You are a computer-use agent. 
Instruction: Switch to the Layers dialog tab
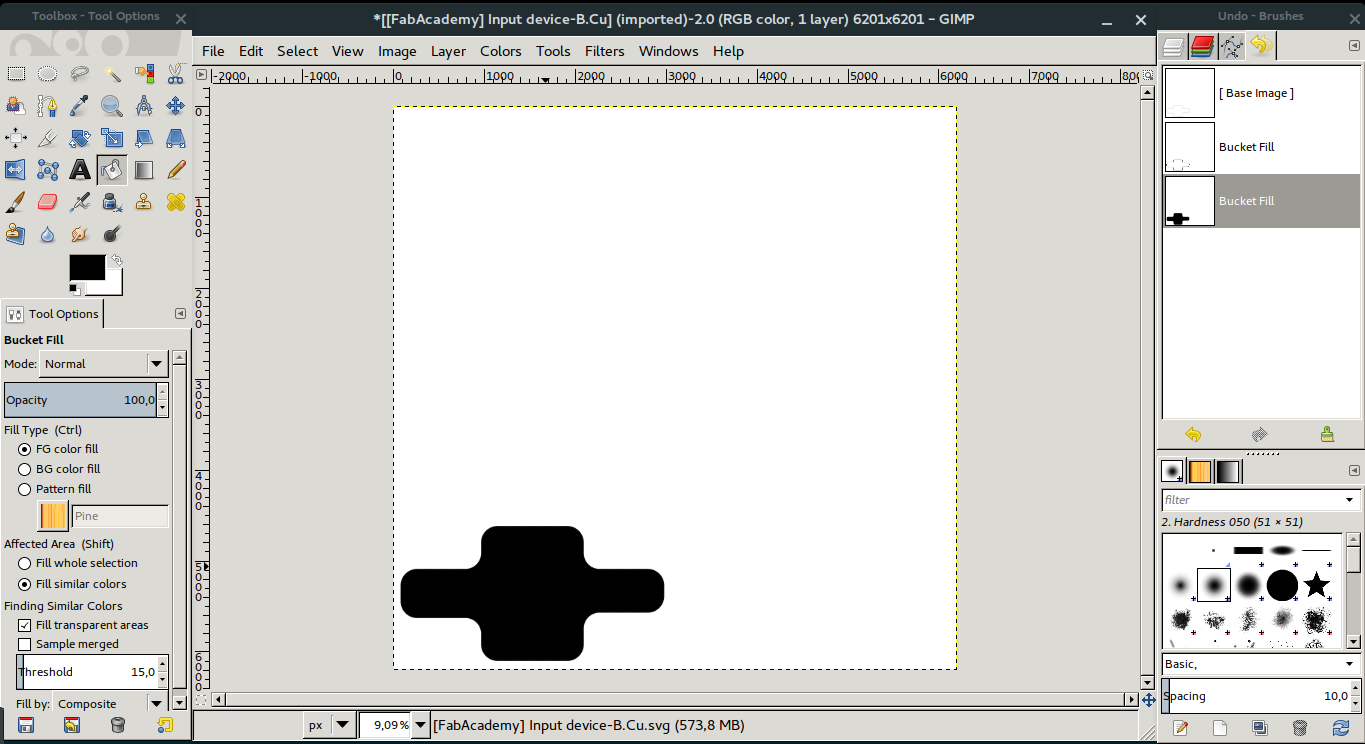tap(1172, 45)
